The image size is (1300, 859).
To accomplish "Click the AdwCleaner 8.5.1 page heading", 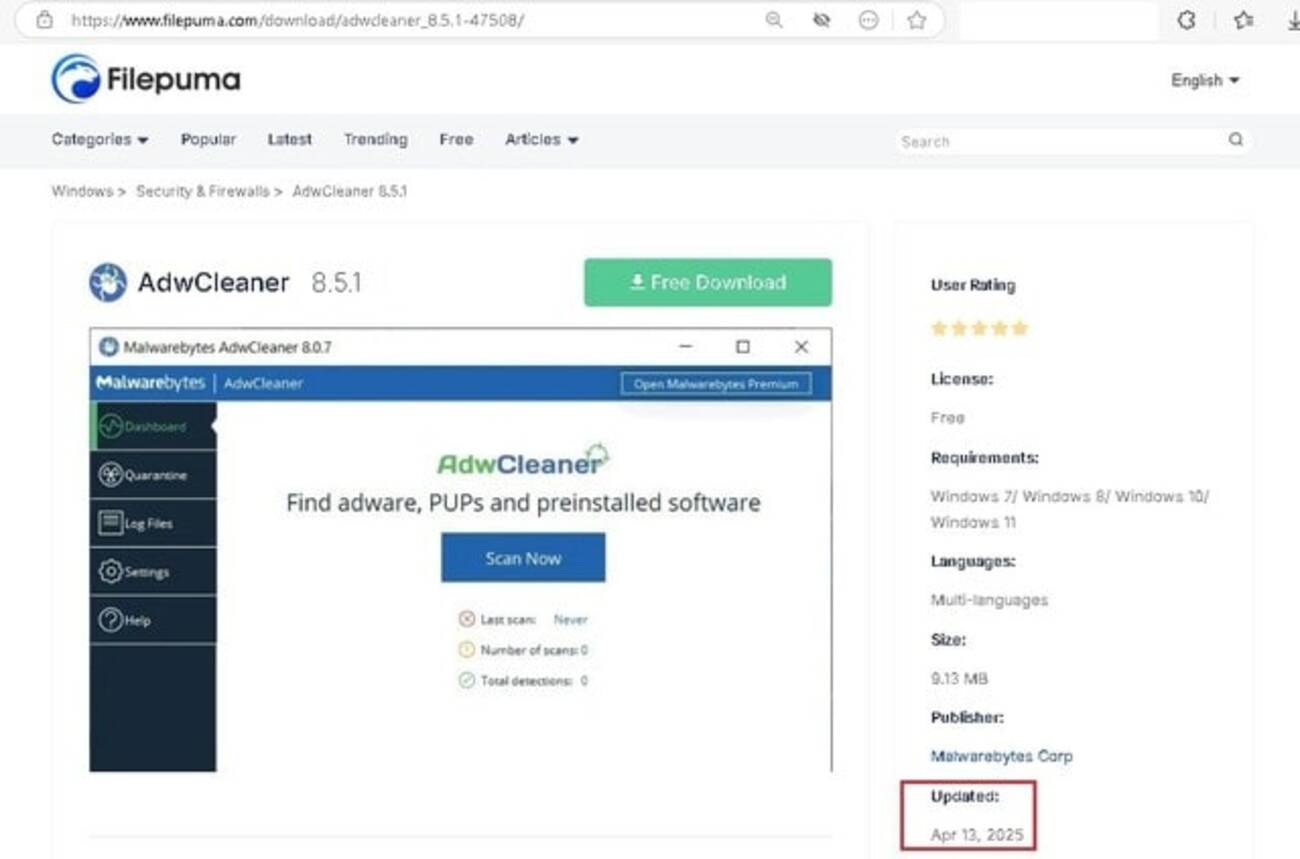I will click(x=249, y=283).
